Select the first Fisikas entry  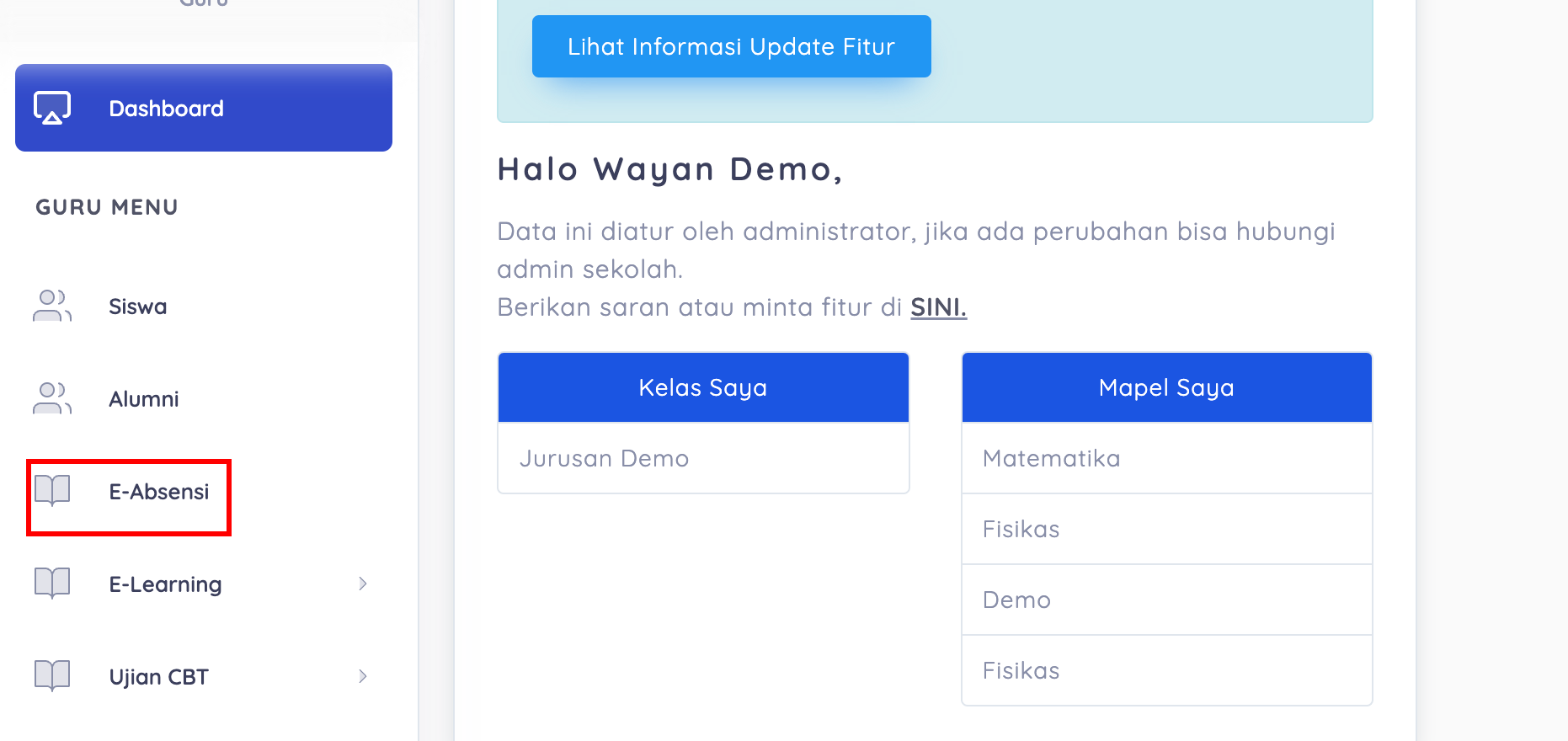coord(1021,529)
